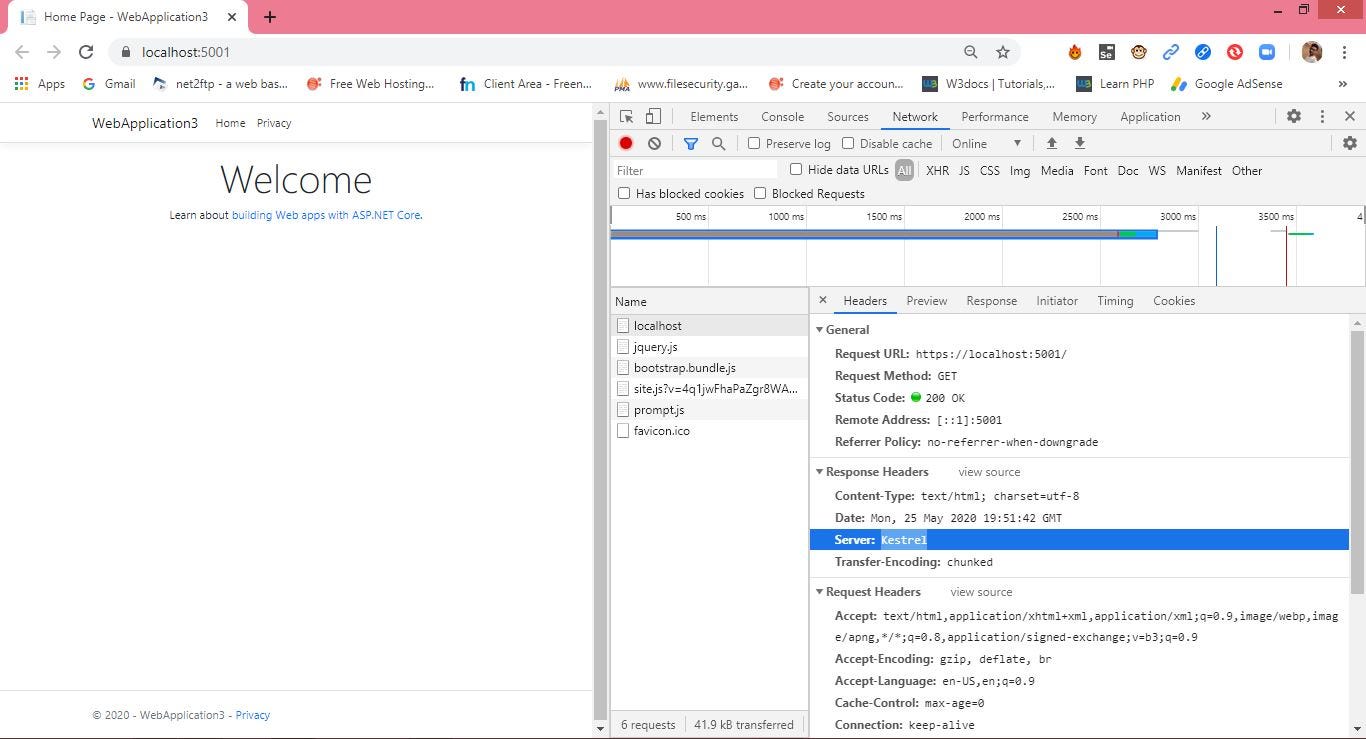Open the network filter funnel

pos(690,143)
